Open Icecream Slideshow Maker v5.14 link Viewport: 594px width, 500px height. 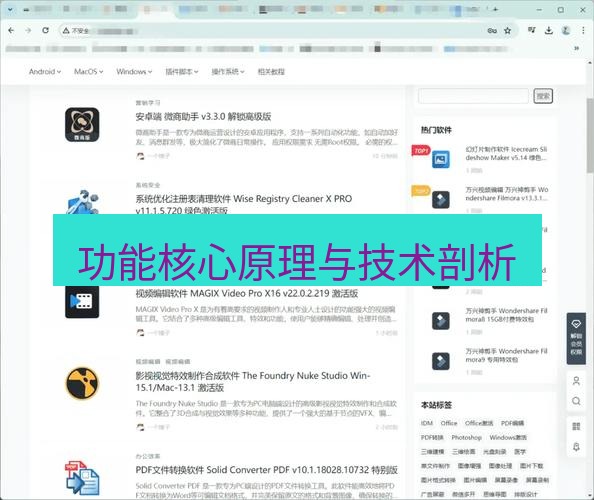click(506, 153)
